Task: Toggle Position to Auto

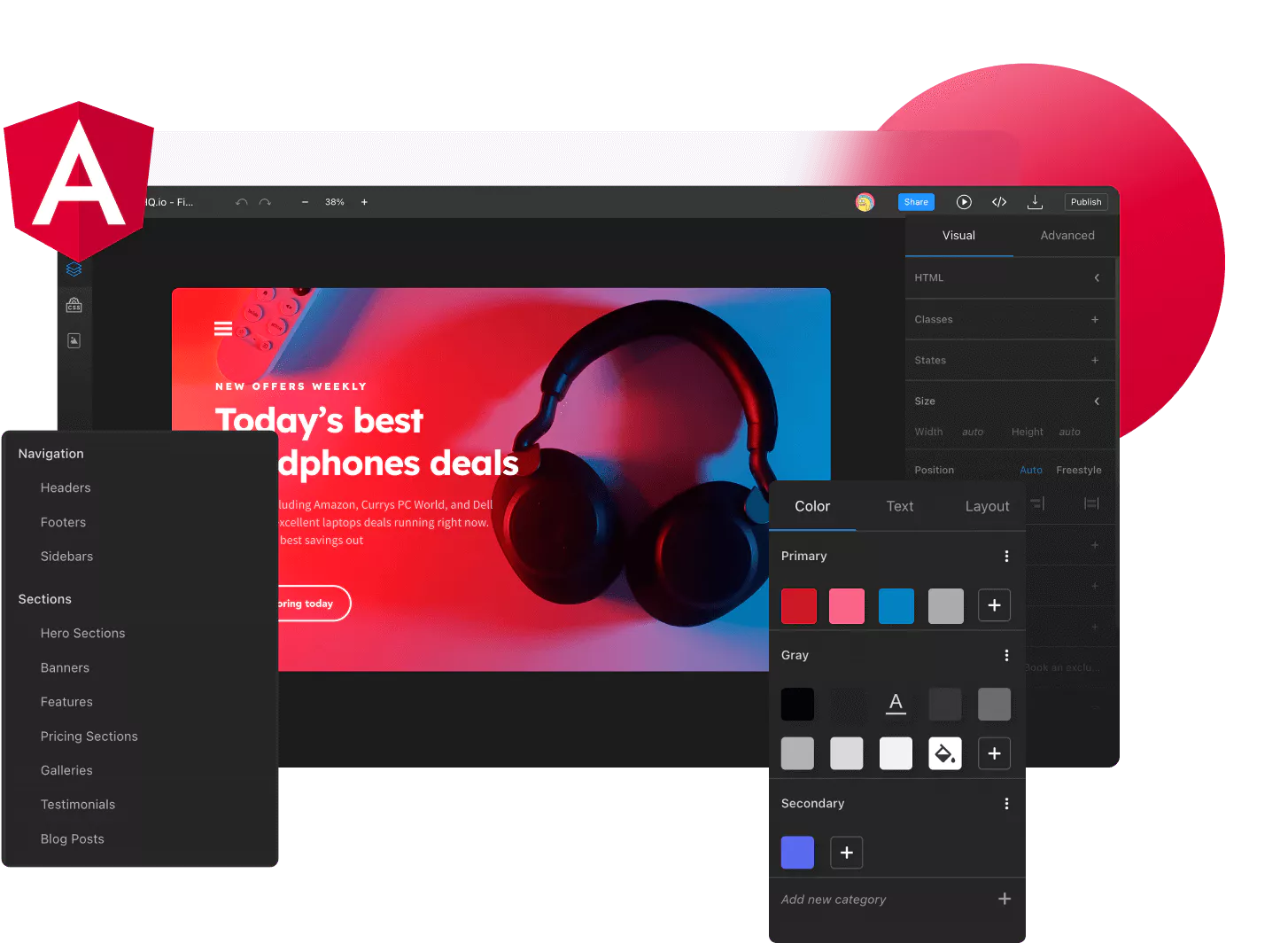Action: (1030, 470)
